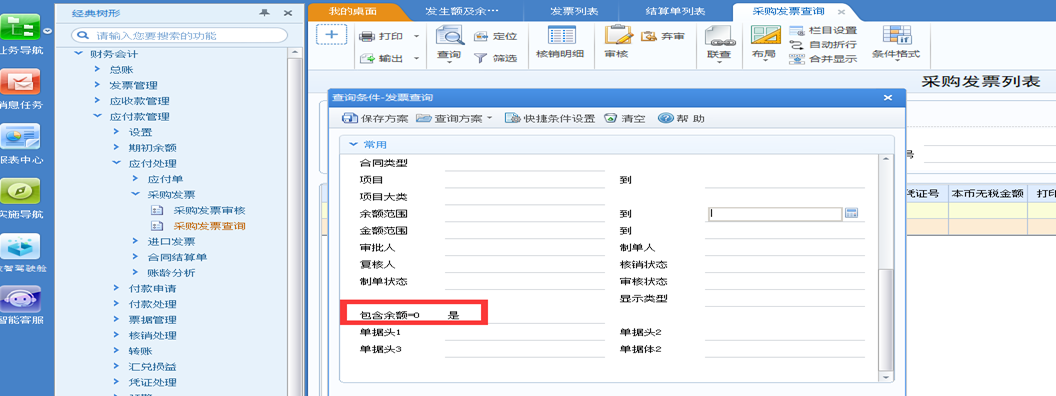Expand the 应收款管理 tree node
Image resolution: width=1056 pixels, height=396 pixels.
click(97, 101)
